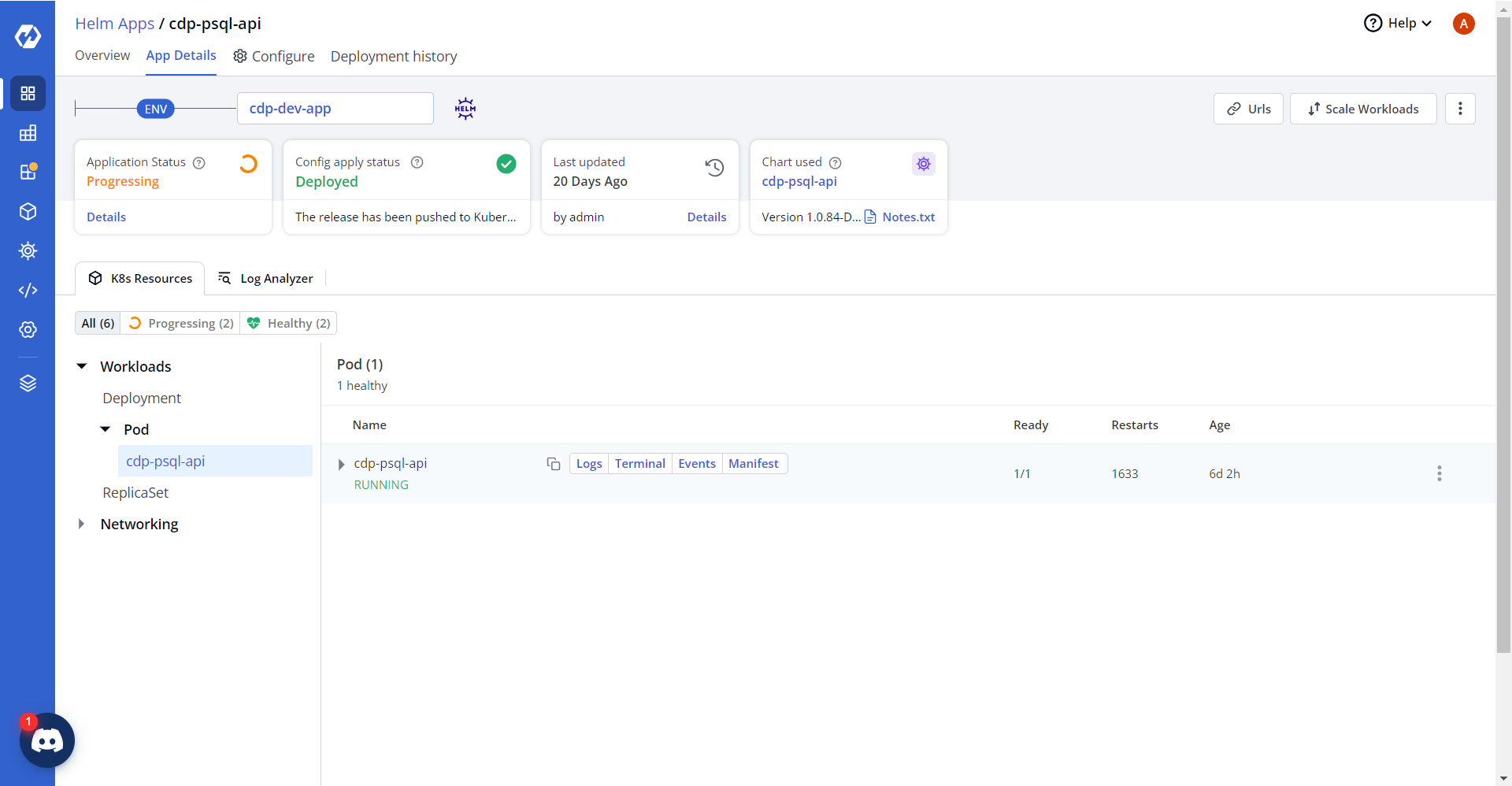Open the Help dropdown
1512x786 pixels.
tap(1398, 24)
